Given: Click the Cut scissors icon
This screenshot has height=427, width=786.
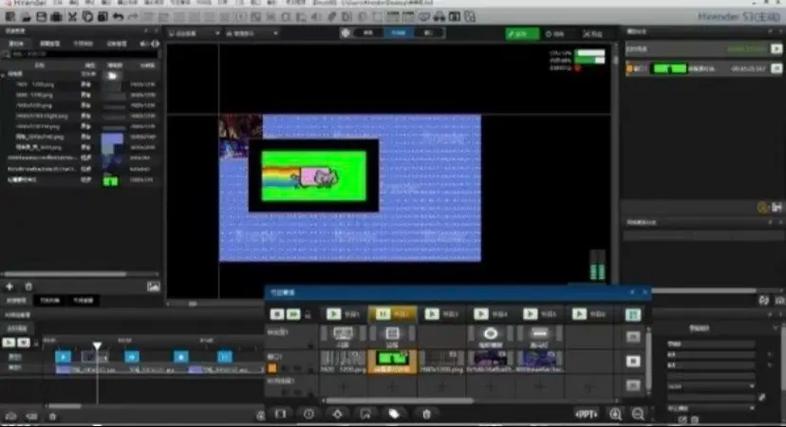Looking at the screenshot, I should [72, 17].
